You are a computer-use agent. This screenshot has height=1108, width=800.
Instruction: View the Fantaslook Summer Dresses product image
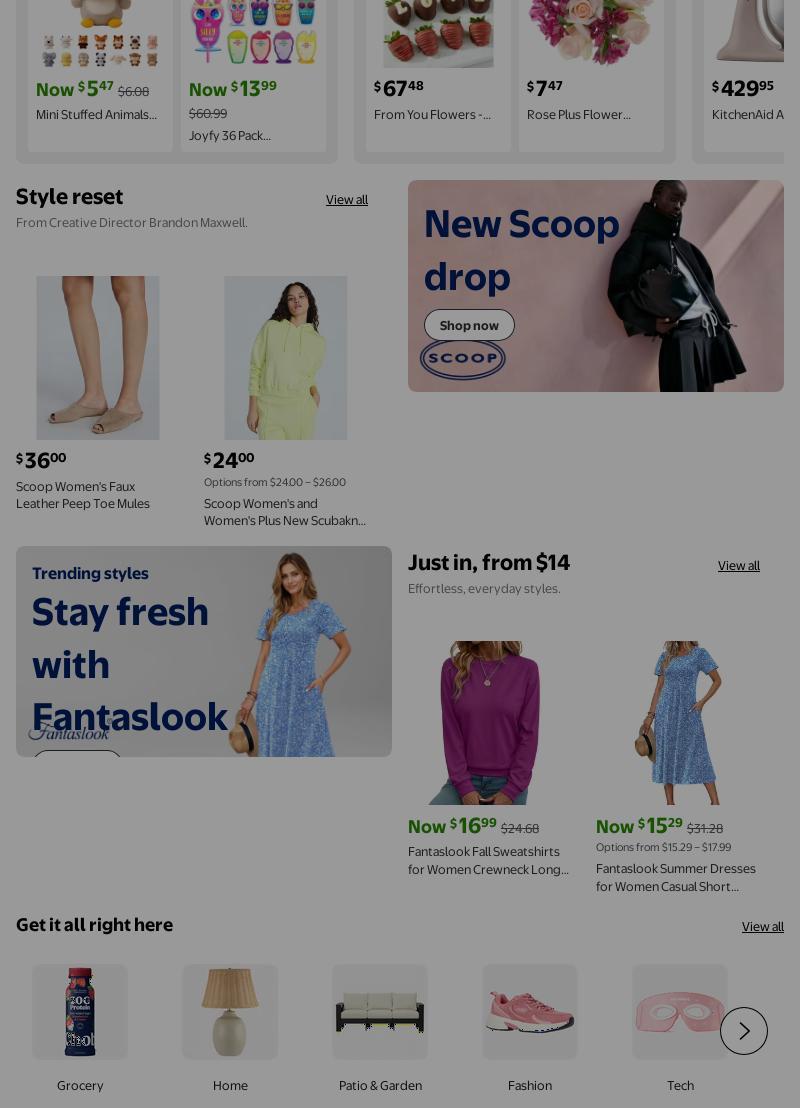(x=677, y=723)
